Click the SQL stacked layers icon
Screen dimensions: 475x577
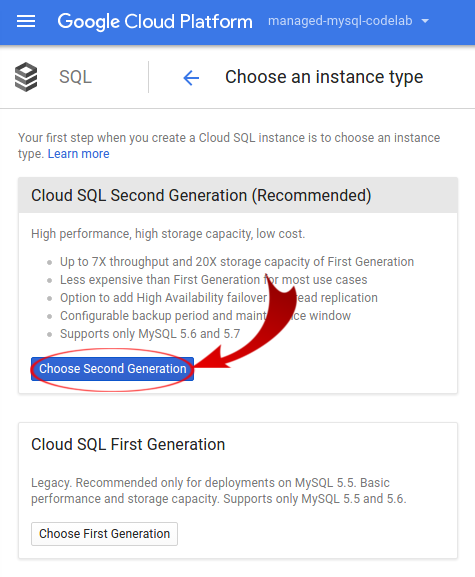point(26,77)
